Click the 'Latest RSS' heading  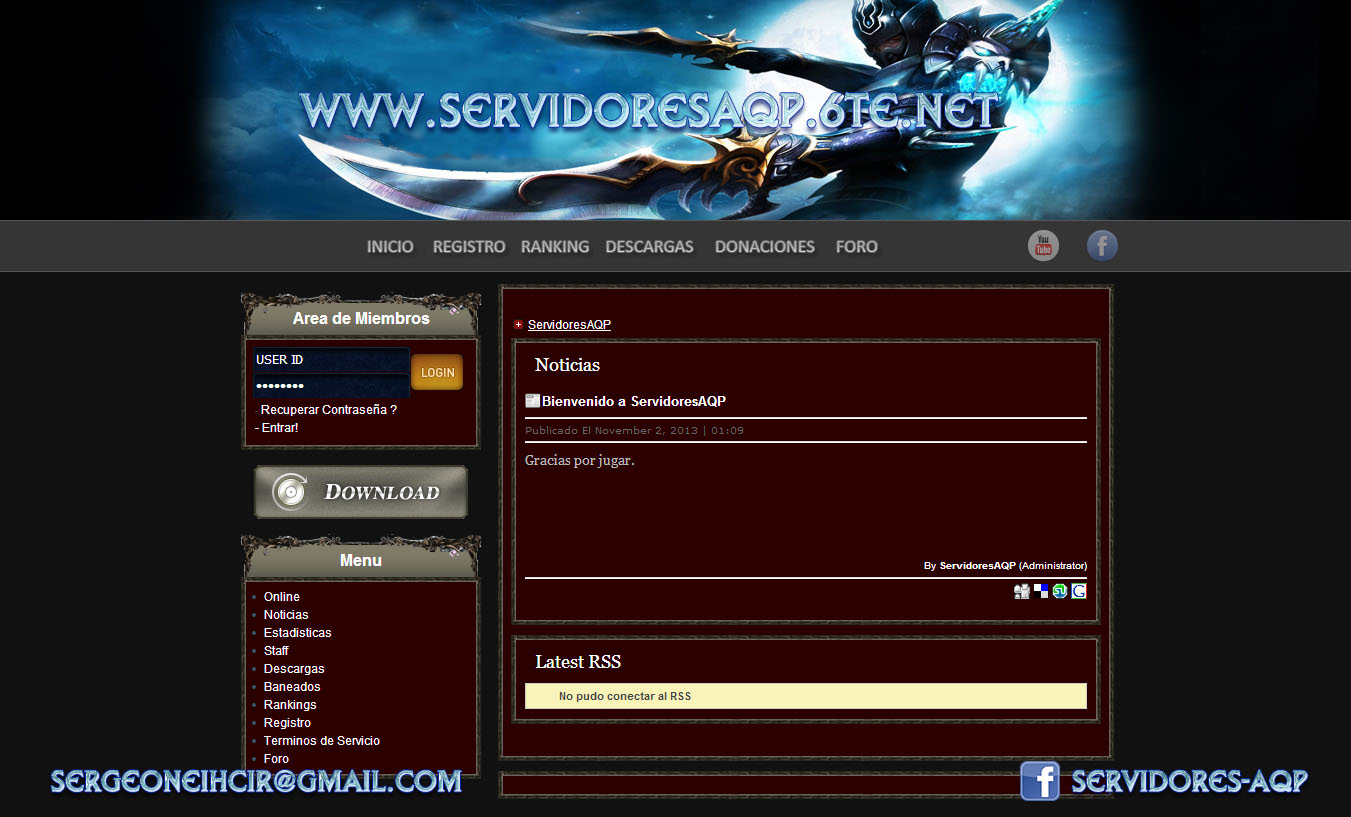click(578, 662)
